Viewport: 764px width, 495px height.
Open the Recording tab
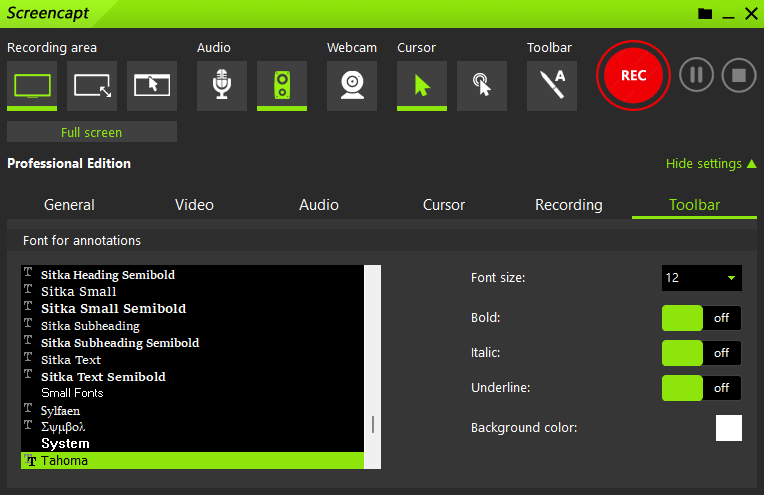pyautogui.click(x=569, y=205)
